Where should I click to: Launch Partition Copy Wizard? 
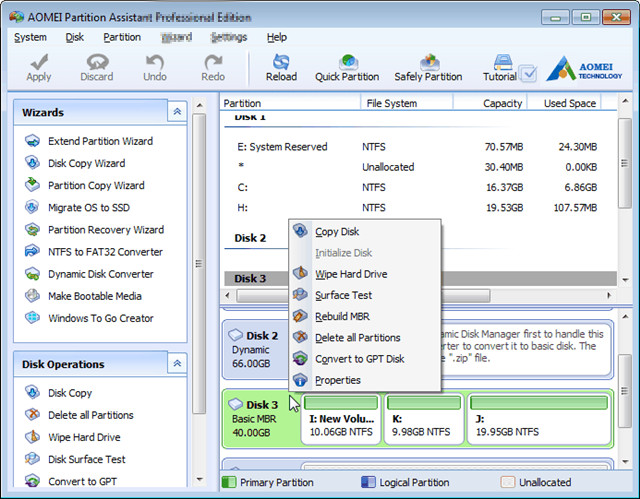click(x=84, y=185)
